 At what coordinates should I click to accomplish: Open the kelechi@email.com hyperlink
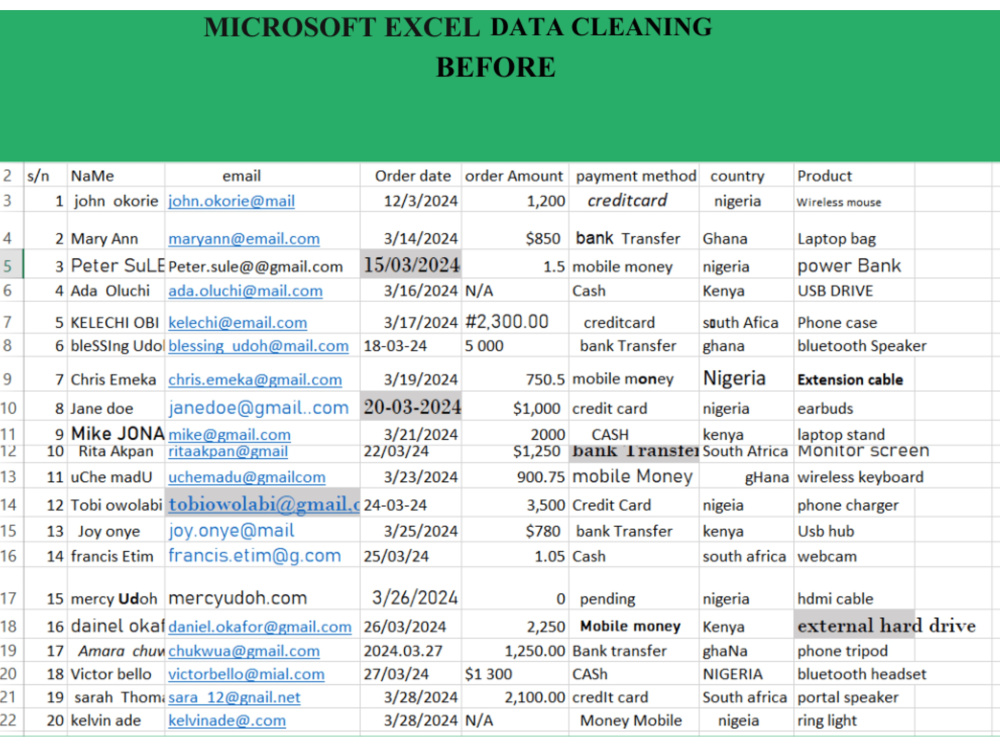[x=238, y=323]
